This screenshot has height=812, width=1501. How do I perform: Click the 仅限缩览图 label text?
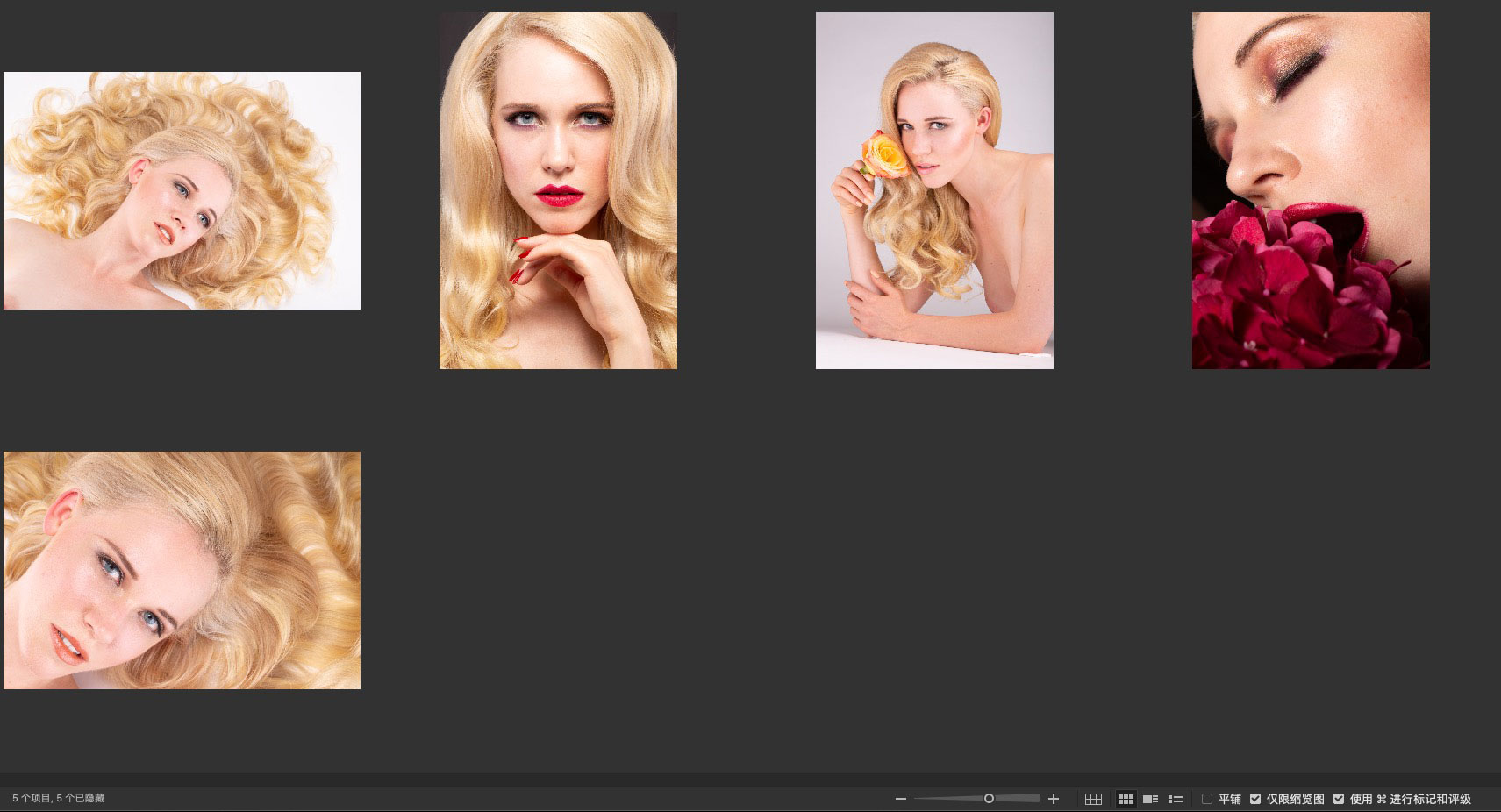(x=1295, y=799)
